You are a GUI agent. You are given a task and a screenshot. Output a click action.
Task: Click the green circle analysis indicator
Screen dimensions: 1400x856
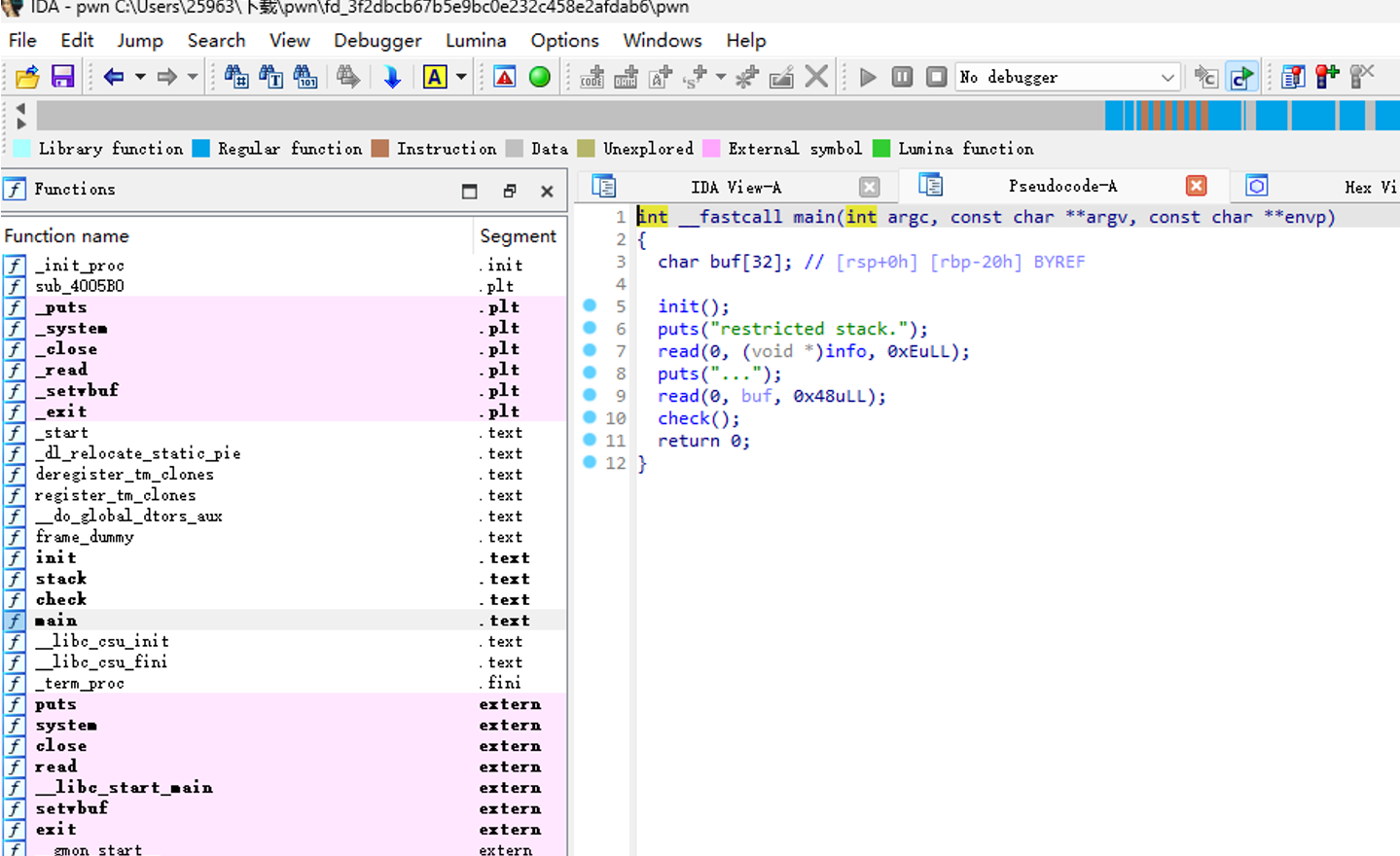tap(540, 77)
